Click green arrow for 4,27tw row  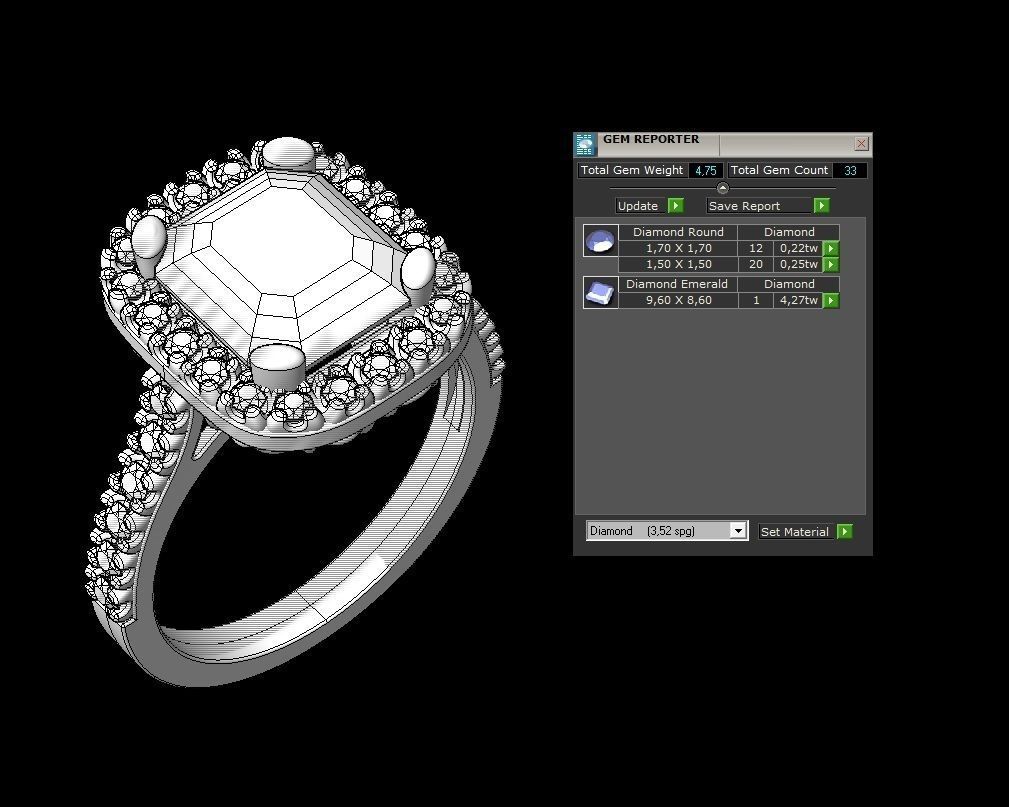click(x=831, y=301)
